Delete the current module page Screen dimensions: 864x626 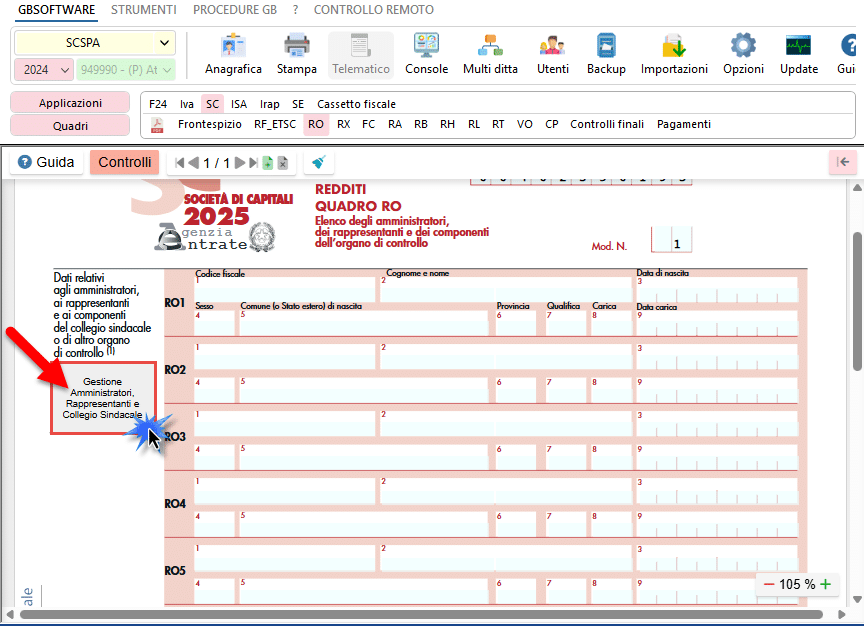coord(283,163)
